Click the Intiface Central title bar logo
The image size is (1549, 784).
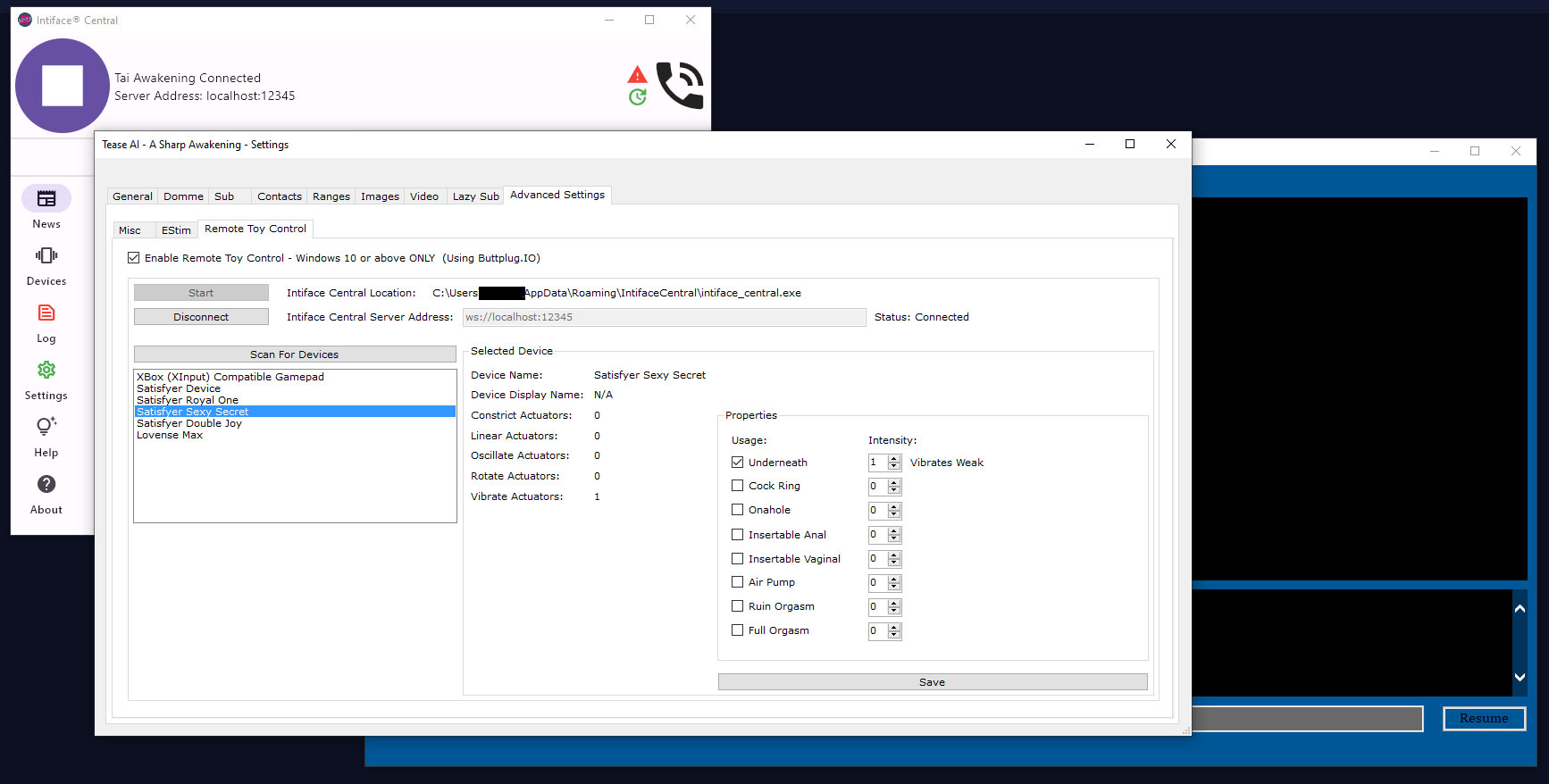(25, 20)
